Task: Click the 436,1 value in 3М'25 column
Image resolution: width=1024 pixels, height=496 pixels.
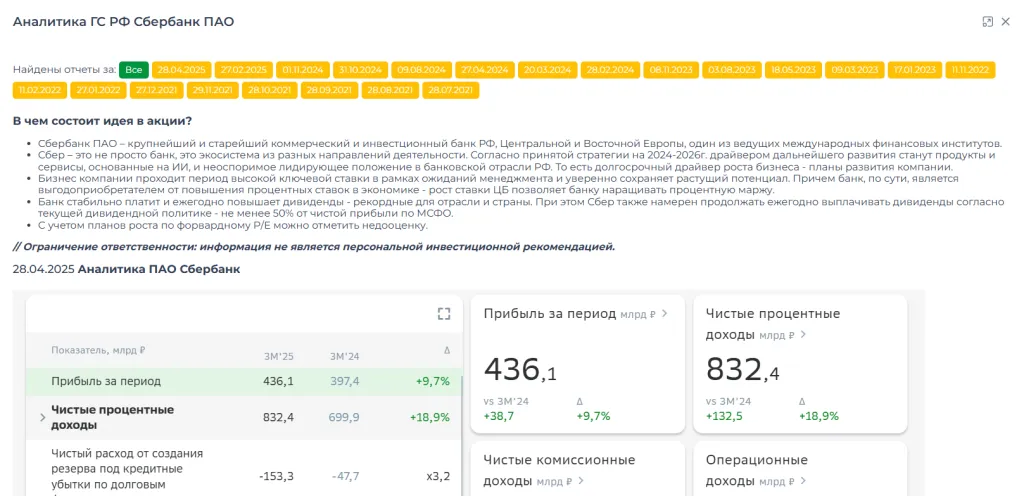Action: pos(278,381)
